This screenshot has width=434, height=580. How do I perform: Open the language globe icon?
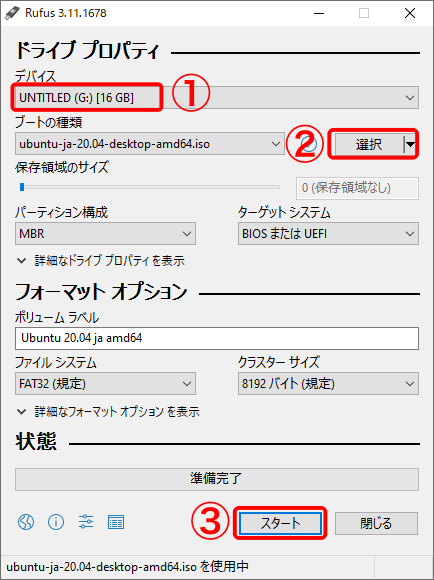point(26,522)
